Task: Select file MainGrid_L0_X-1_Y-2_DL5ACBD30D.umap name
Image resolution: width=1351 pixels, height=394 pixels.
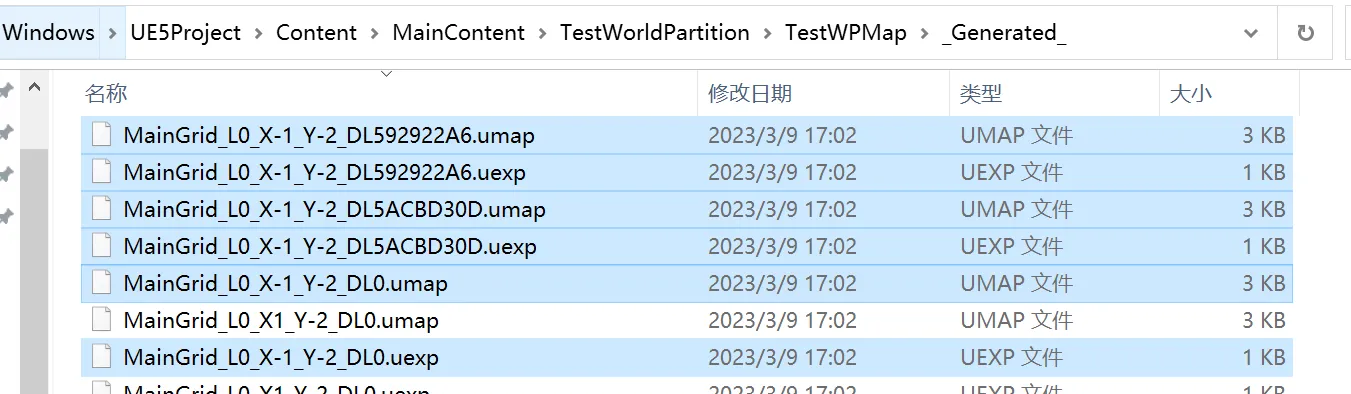Action: click(x=334, y=209)
